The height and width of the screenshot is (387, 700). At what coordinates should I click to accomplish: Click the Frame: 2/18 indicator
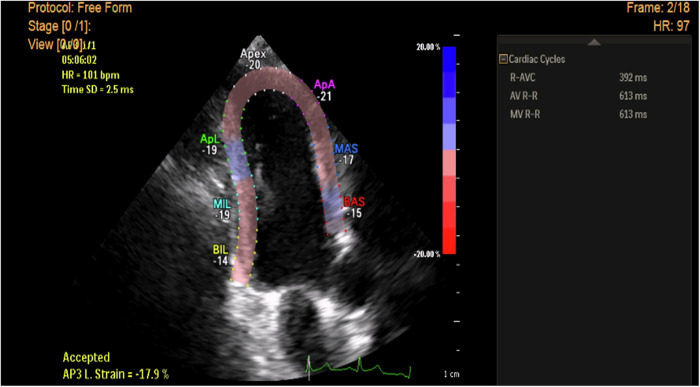(658, 8)
